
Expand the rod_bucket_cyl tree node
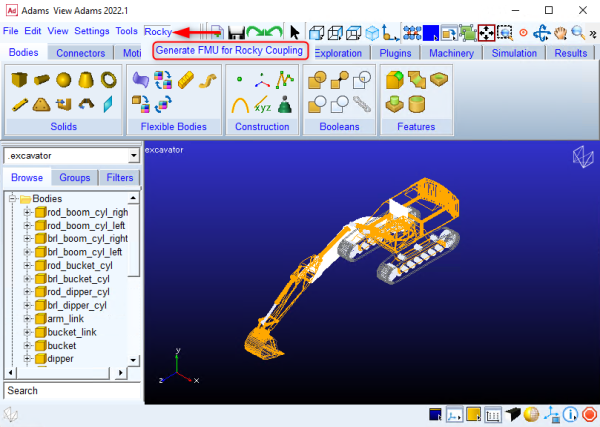[x=27, y=266]
